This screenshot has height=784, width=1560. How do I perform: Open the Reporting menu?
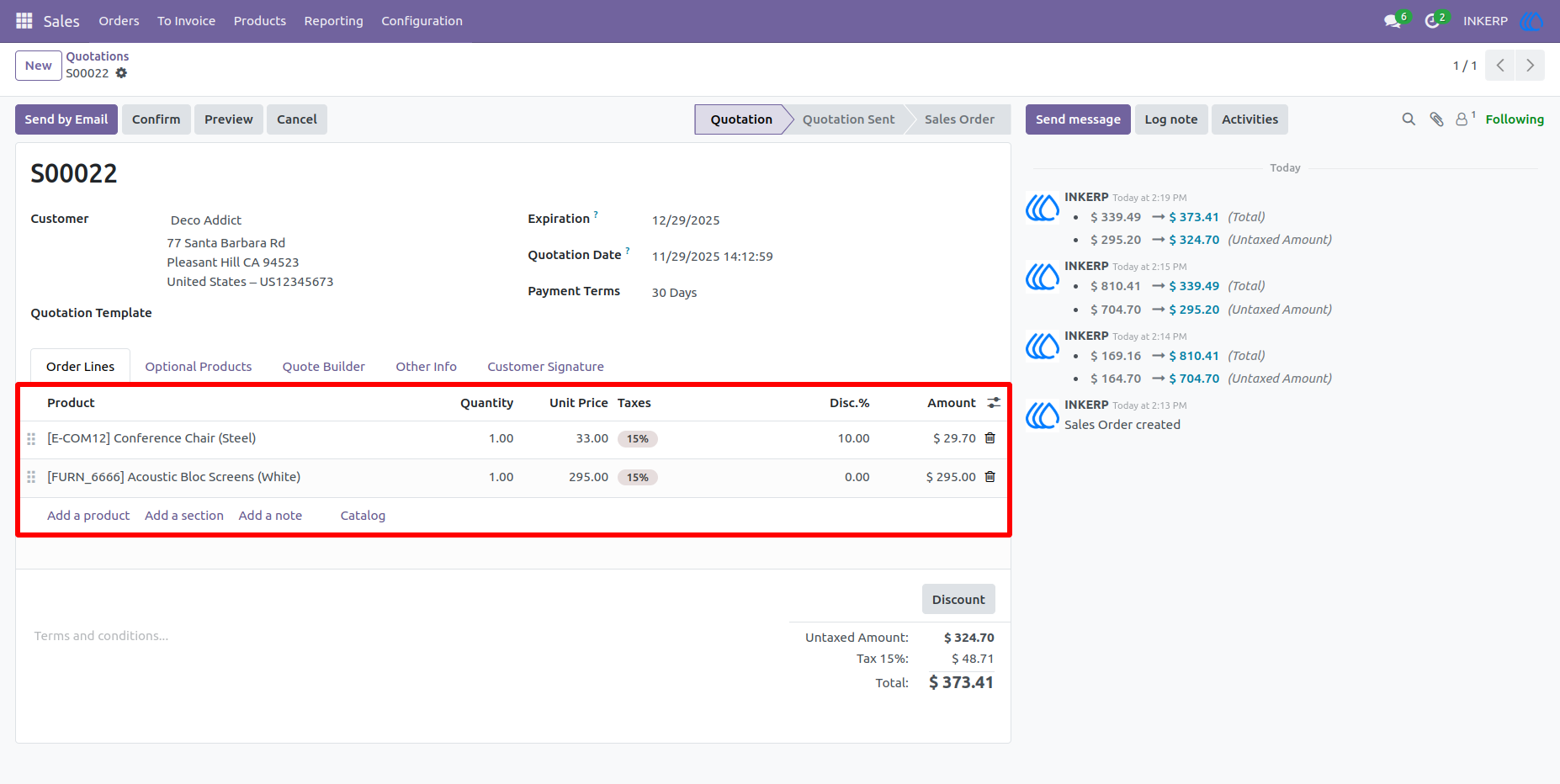(334, 21)
